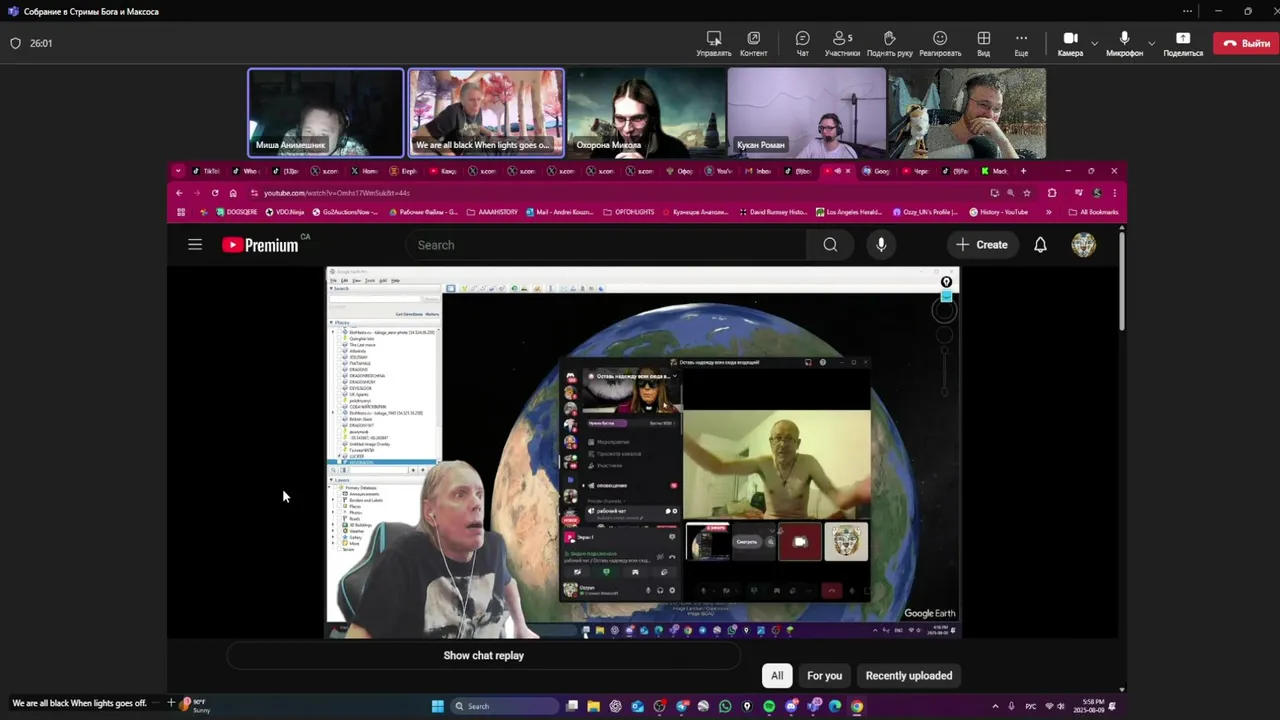Click the meeting shield icon beside timer
Screen dimensions: 1280x720
15,43
